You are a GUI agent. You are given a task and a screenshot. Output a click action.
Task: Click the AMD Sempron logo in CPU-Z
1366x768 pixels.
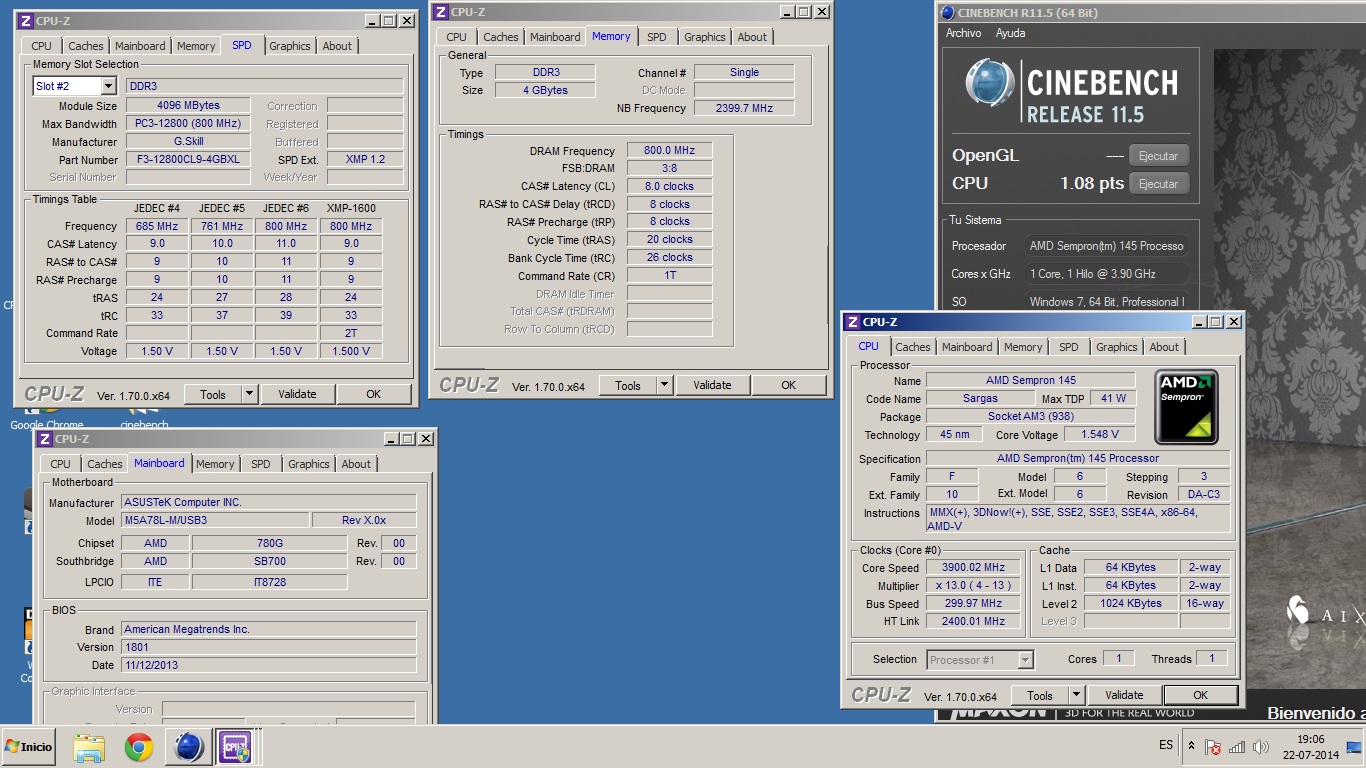click(1187, 407)
